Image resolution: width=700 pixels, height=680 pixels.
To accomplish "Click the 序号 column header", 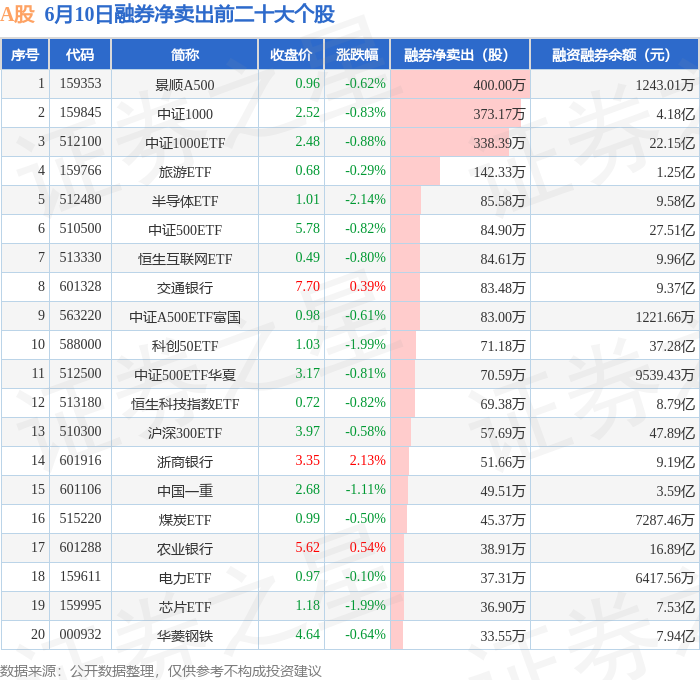I will pos(25,54).
